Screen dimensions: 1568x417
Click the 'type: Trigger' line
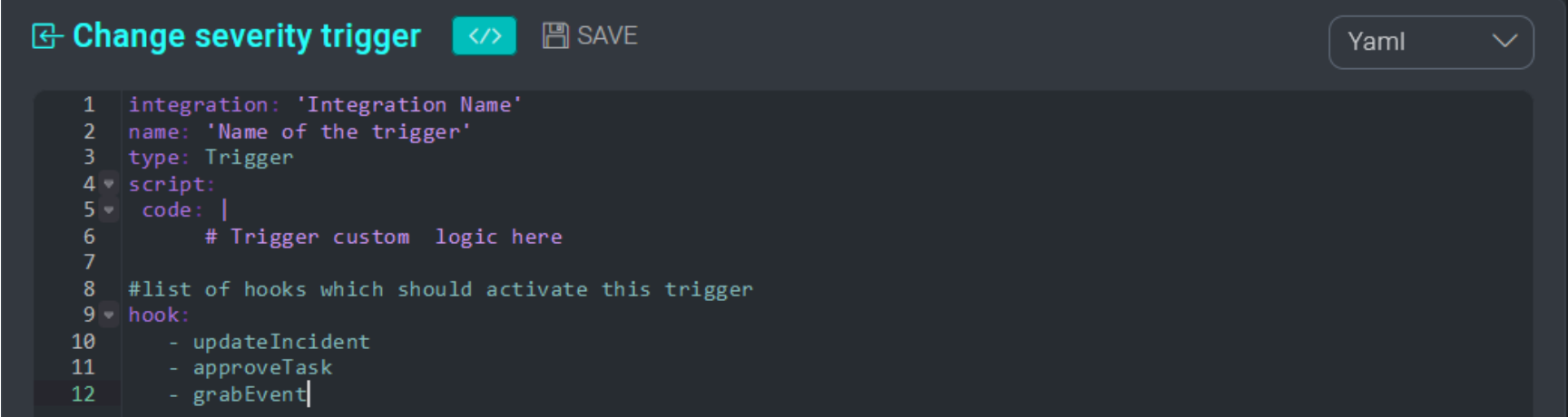click(x=211, y=158)
